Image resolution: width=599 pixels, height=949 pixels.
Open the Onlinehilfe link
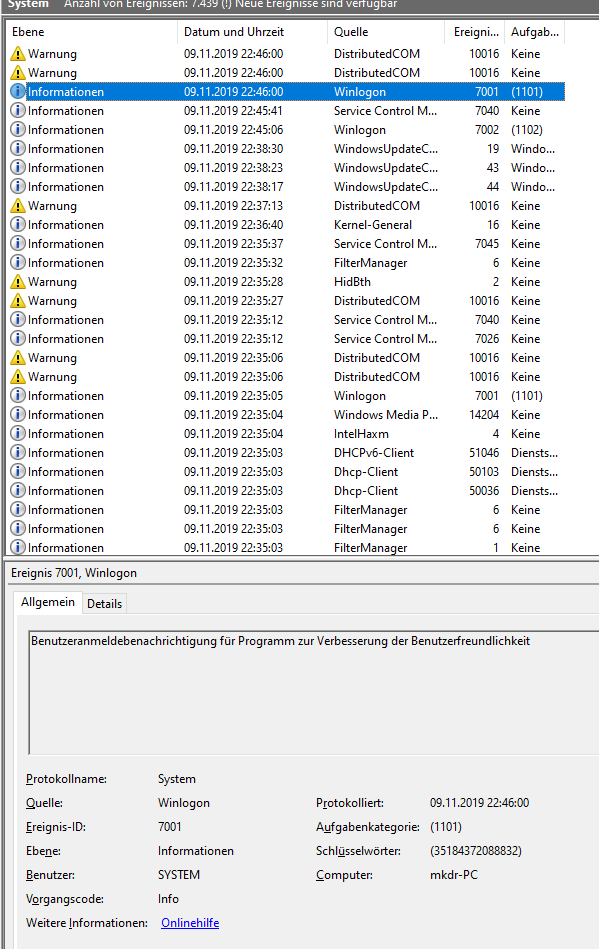tap(190, 923)
